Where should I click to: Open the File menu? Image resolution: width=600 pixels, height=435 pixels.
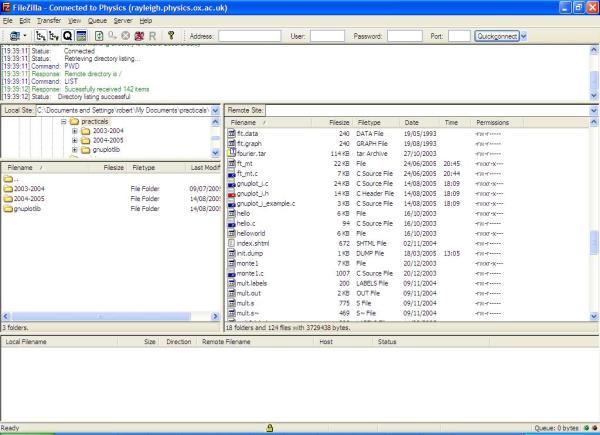click(8, 21)
